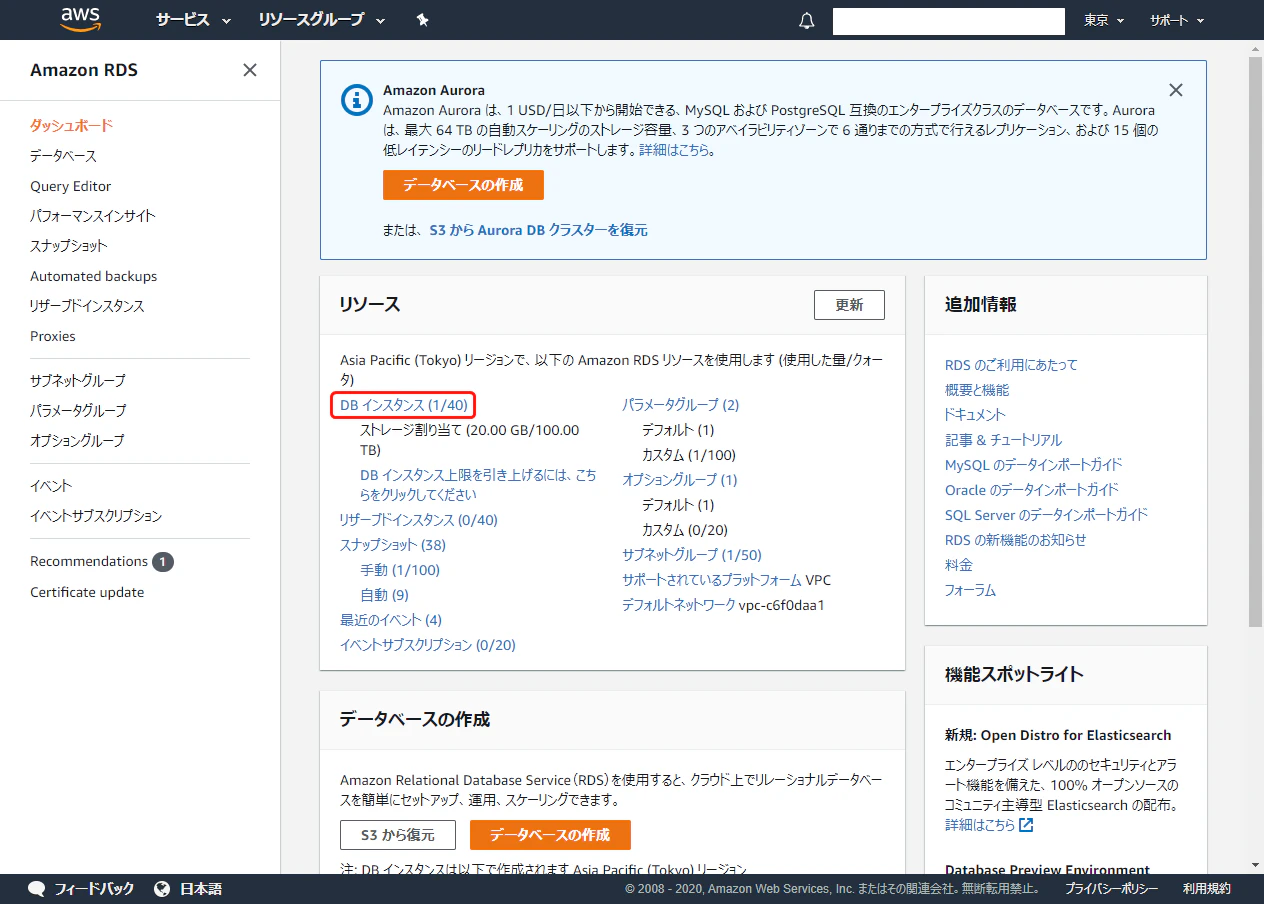Click the pin shortcut icon in top bar
Image resolution: width=1264 pixels, height=904 pixels.
[422, 20]
